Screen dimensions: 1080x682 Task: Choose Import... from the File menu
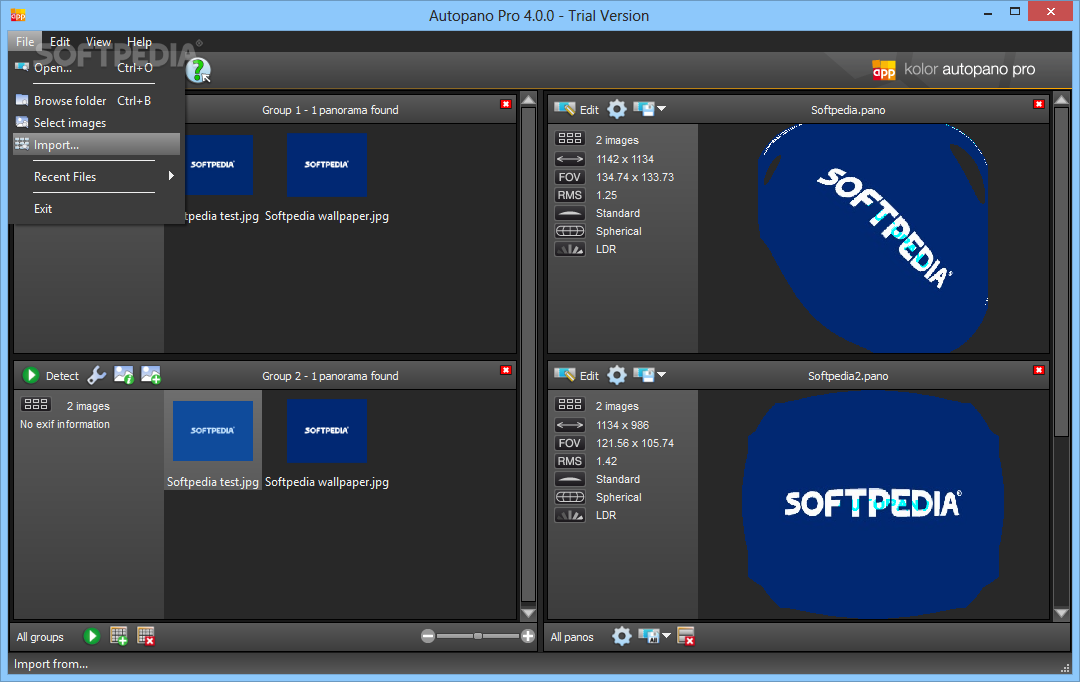coord(96,145)
